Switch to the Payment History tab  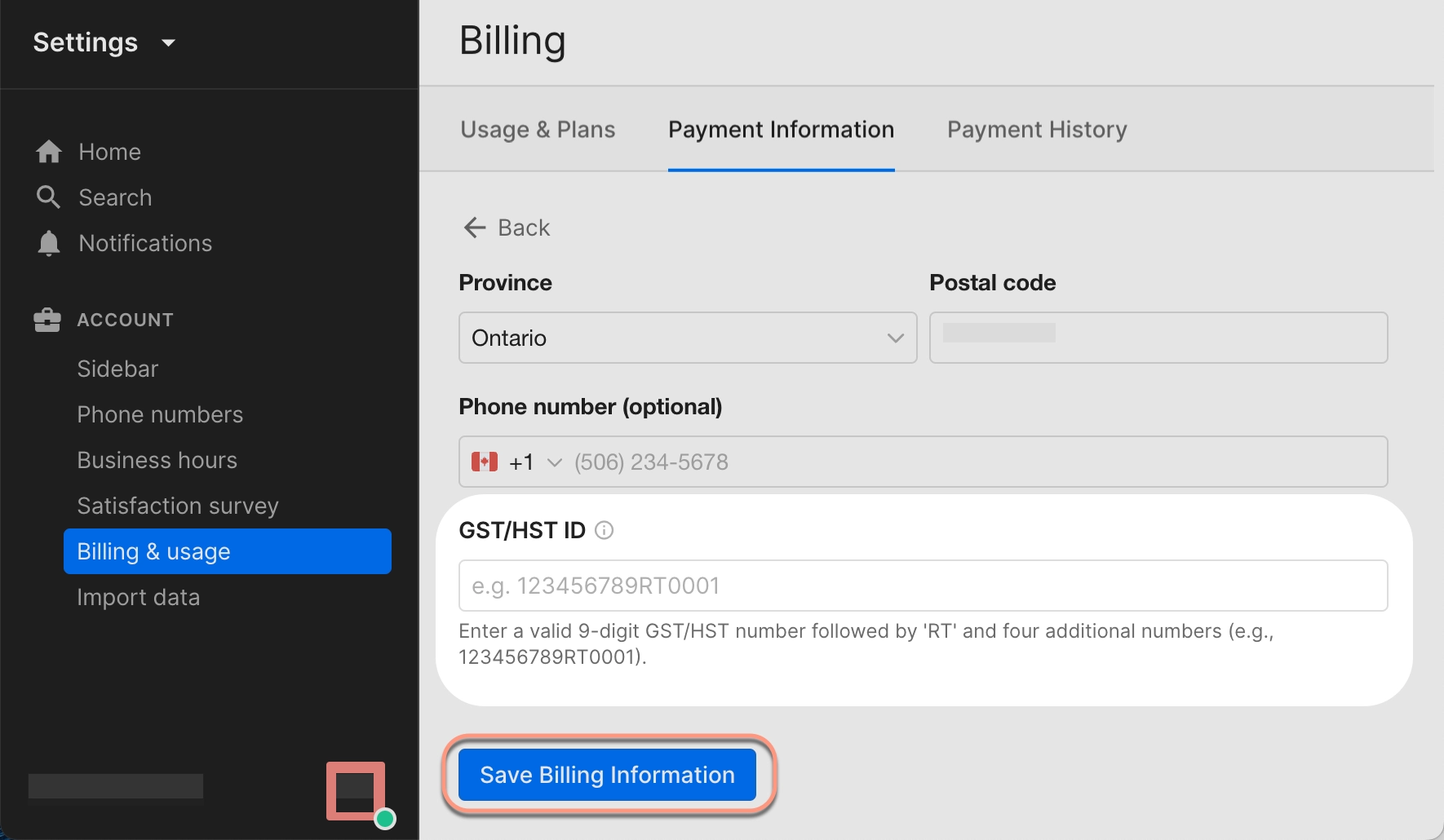1037,129
